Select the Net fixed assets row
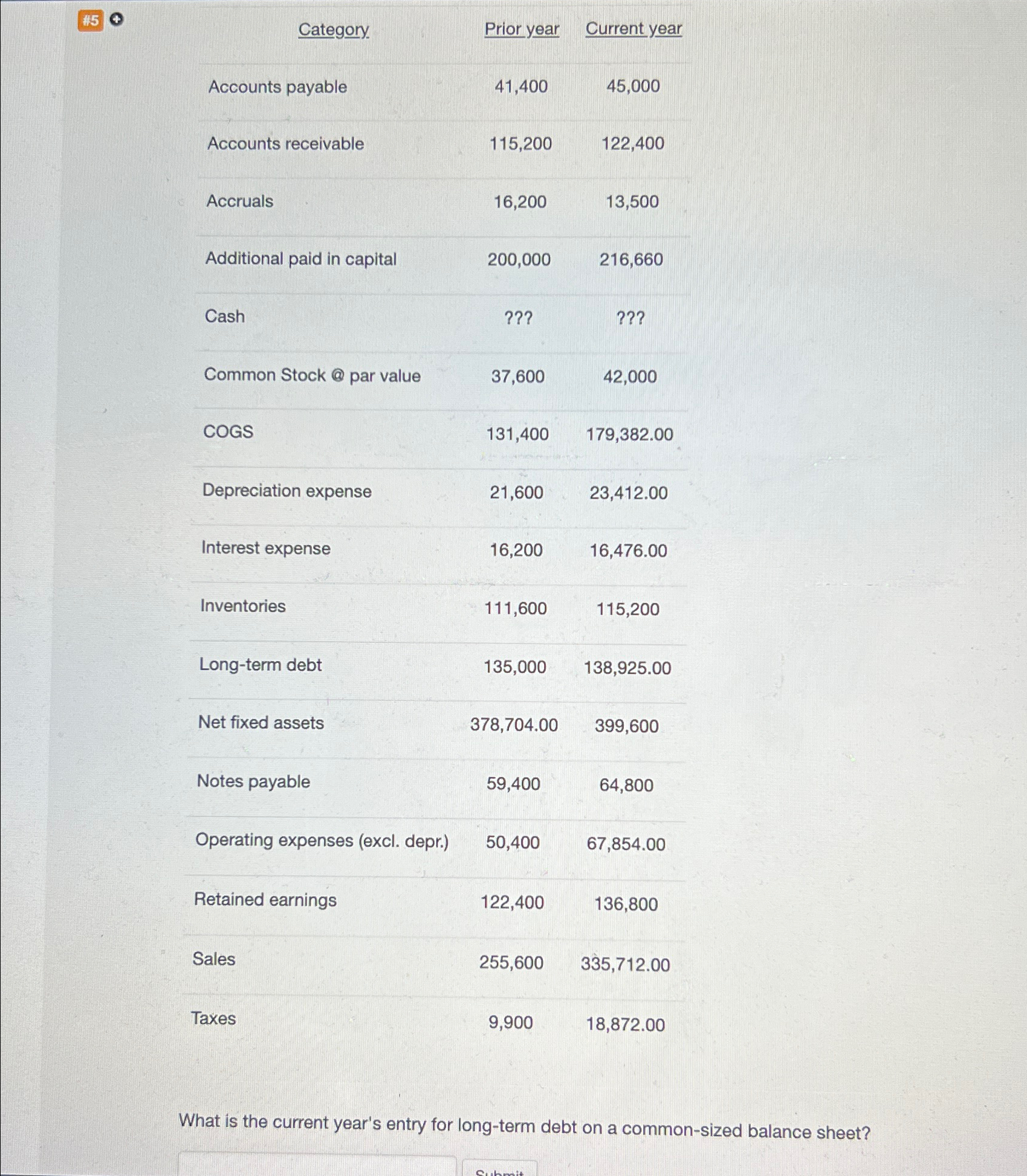 pyautogui.click(x=261, y=723)
